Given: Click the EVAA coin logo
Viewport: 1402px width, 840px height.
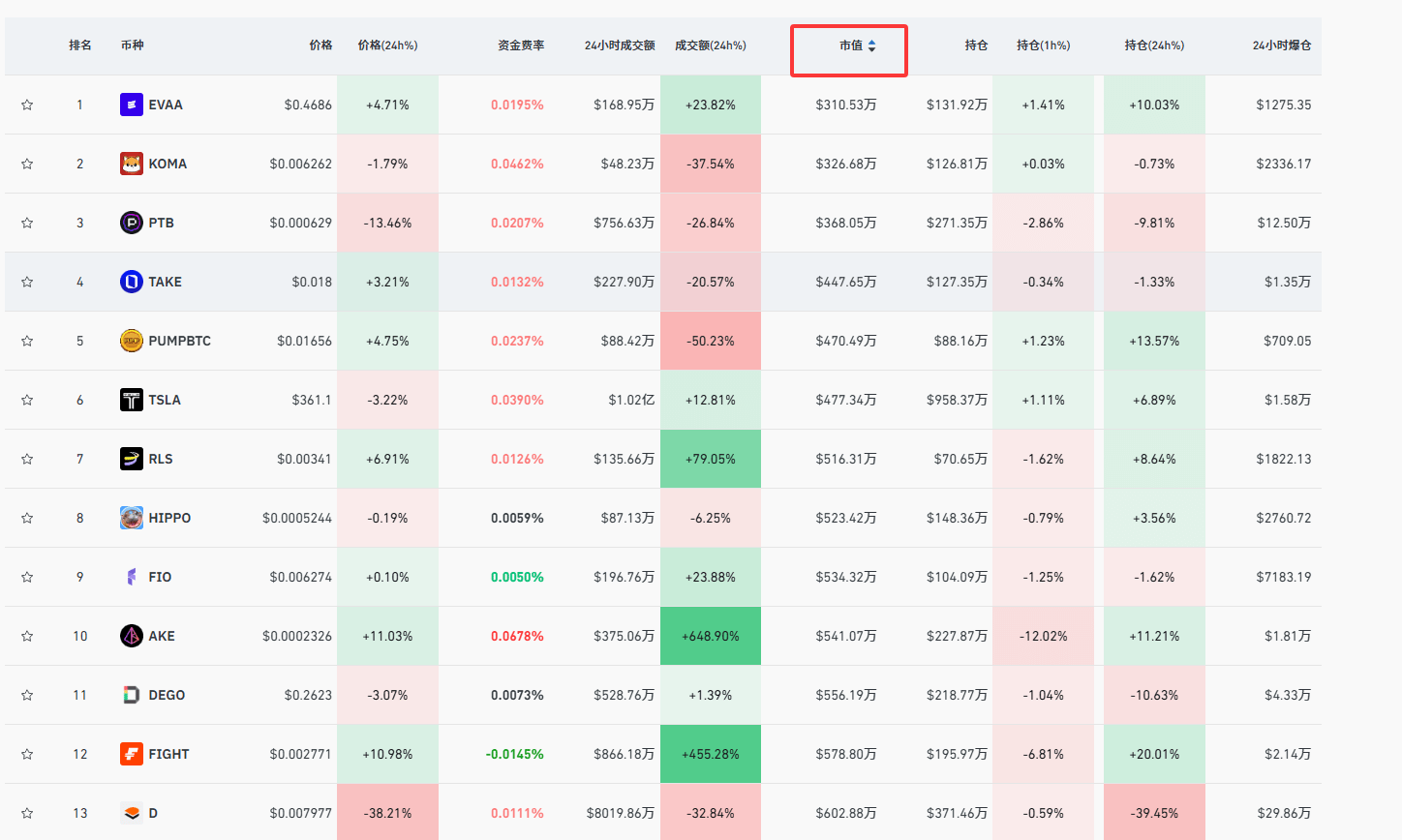Looking at the screenshot, I should point(132,105).
